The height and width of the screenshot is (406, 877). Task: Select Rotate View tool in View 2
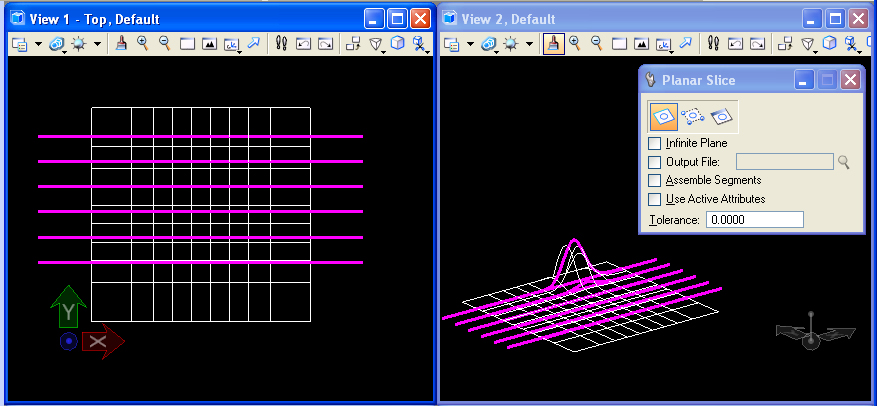[663, 44]
